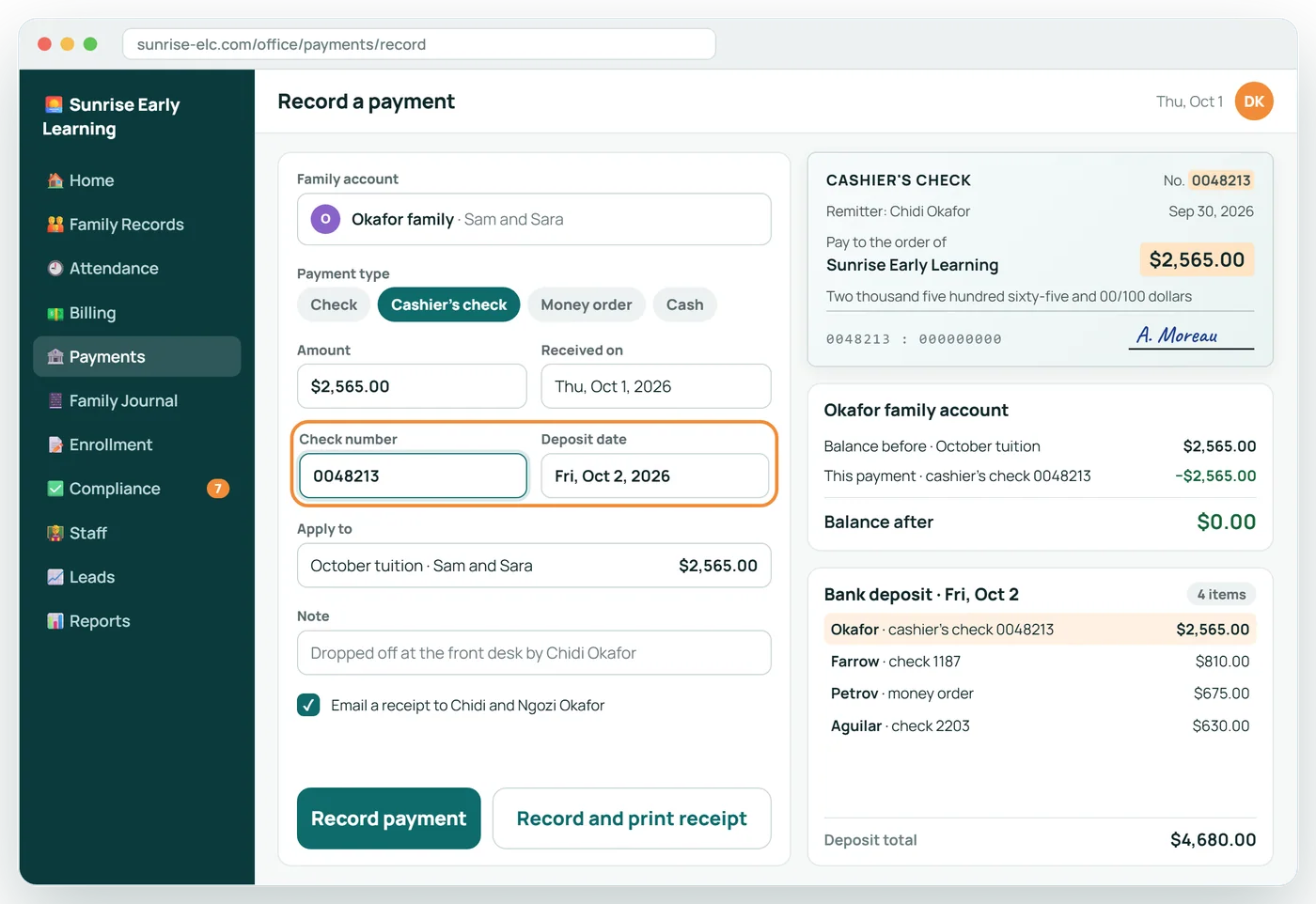Click the Check number field 0048213

[x=413, y=475]
